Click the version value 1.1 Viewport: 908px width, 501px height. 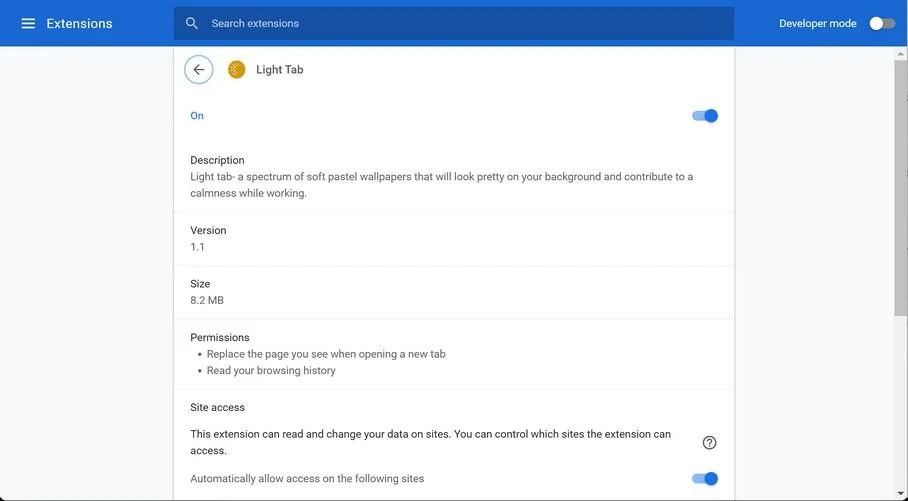tap(197, 247)
